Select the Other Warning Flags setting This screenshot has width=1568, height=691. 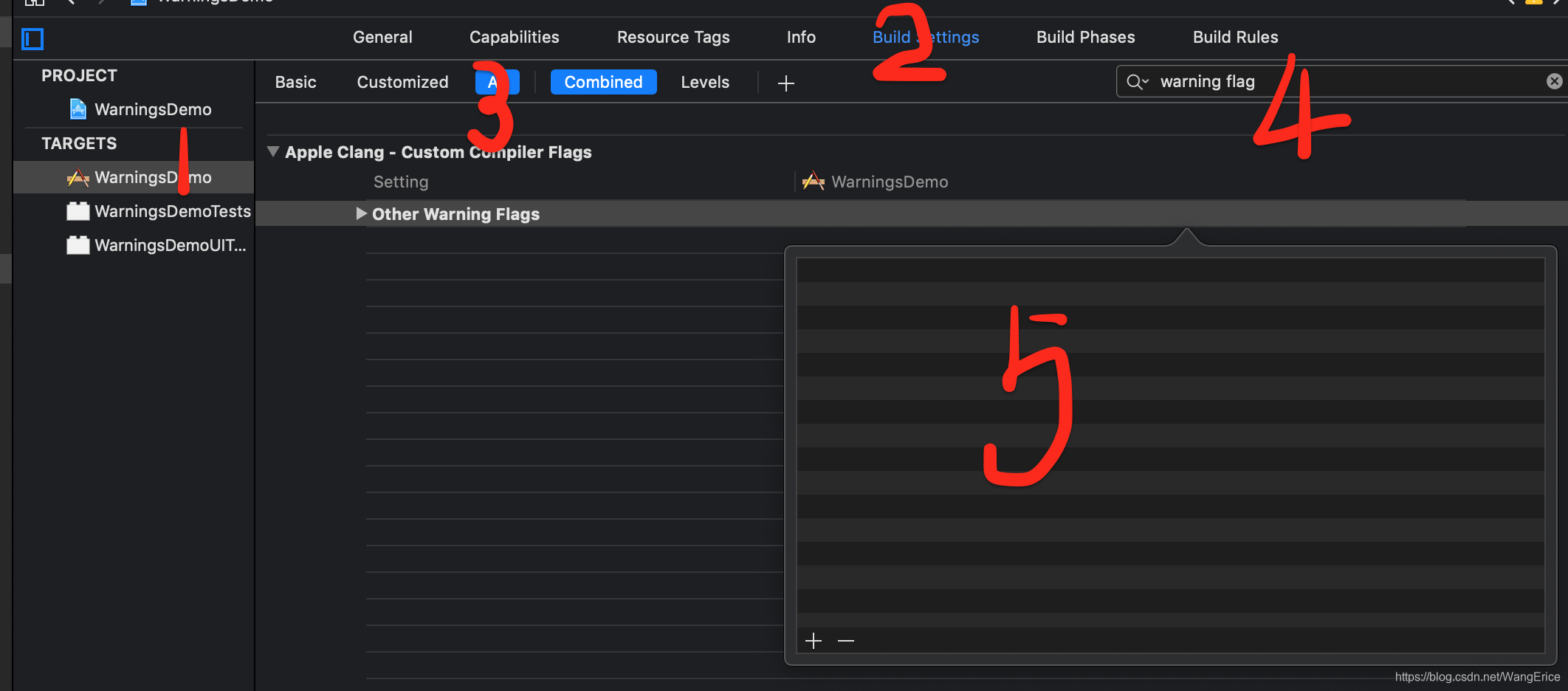click(x=455, y=214)
